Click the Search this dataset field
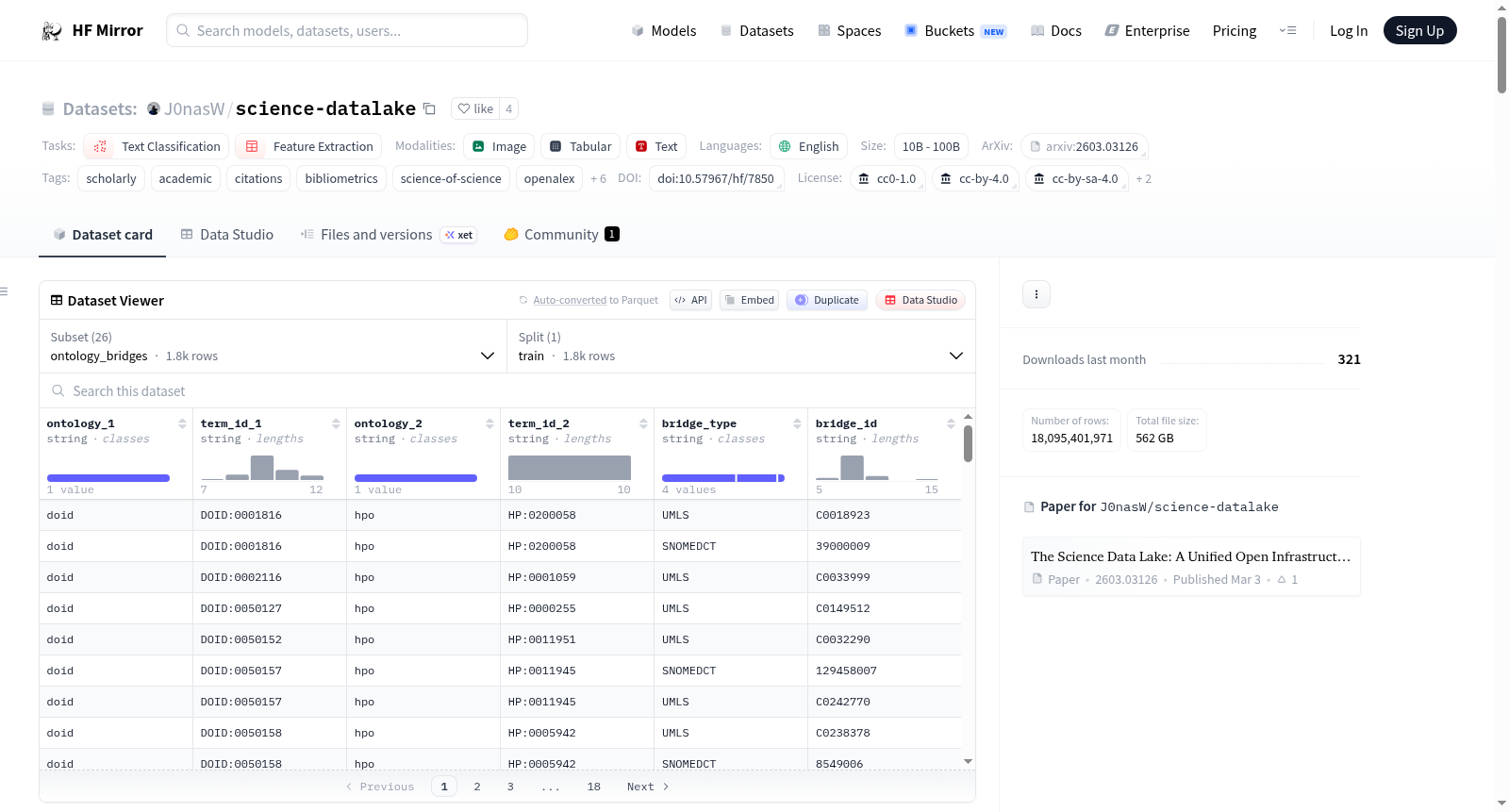Screen dimensions: 1509x812 coord(507,390)
